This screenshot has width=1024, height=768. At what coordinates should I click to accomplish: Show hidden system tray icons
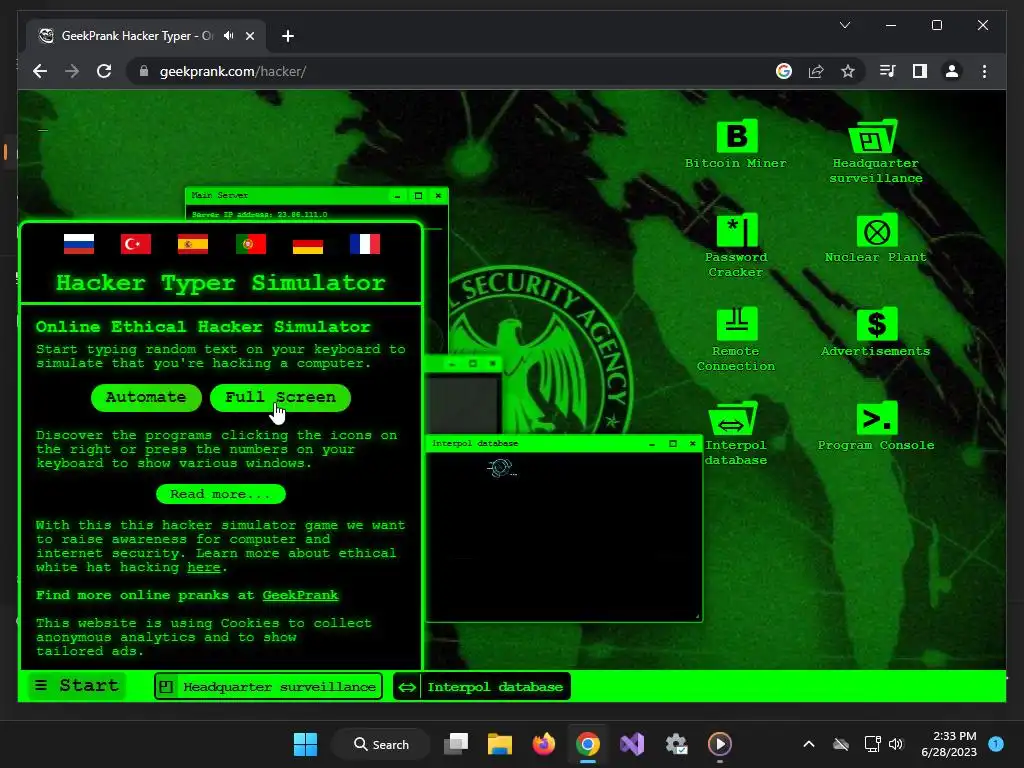pos(808,744)
